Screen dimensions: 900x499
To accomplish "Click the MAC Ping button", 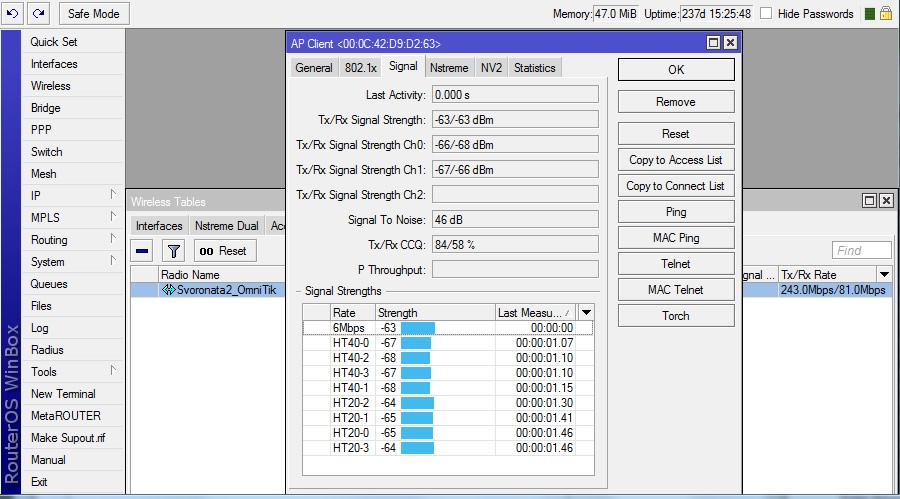I will click(676, 238).
